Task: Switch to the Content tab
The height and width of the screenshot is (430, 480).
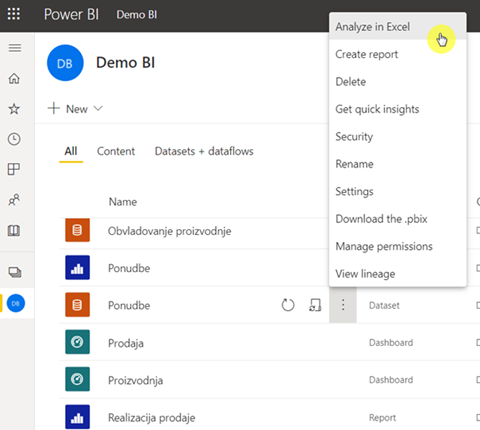Action: (116, 151)
